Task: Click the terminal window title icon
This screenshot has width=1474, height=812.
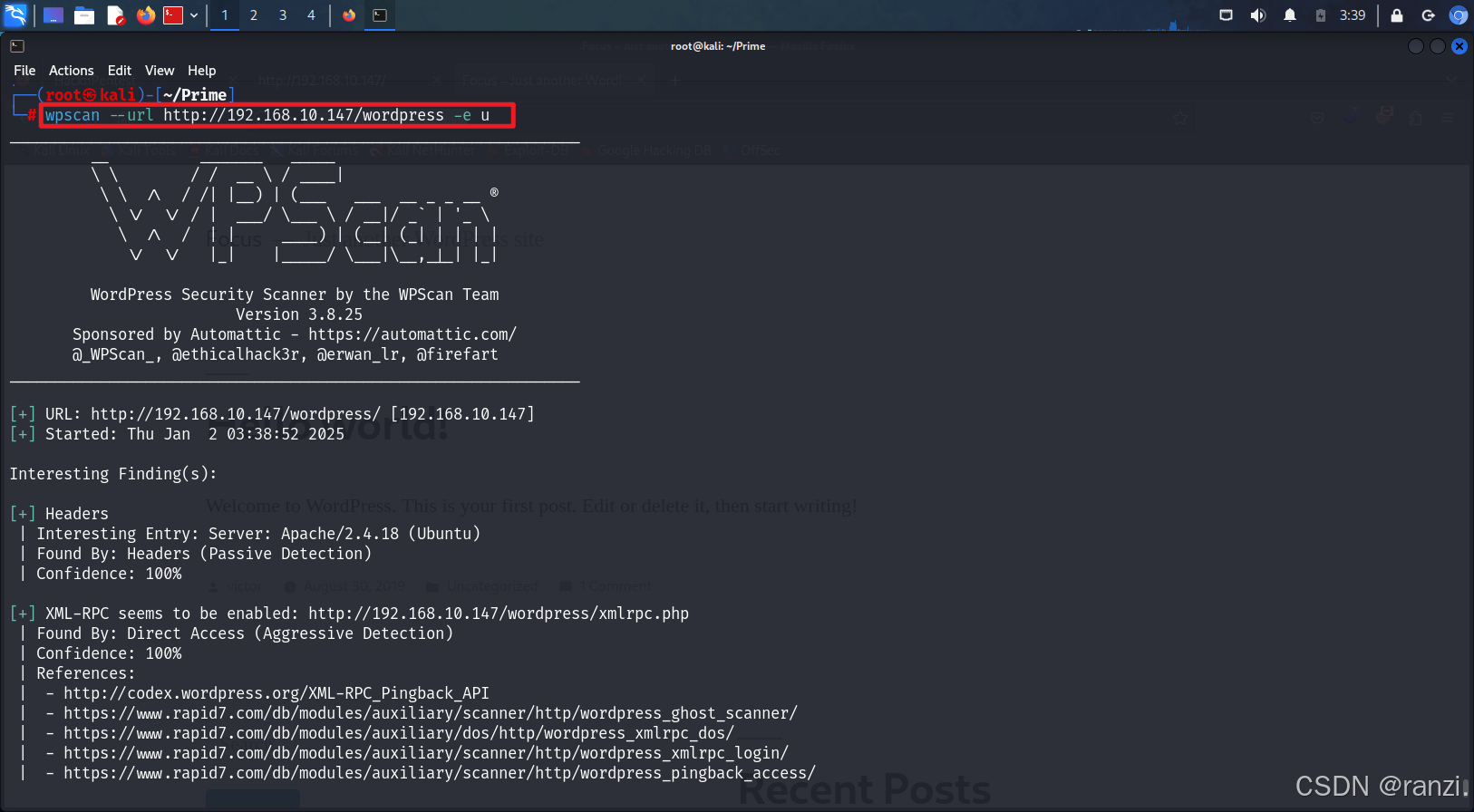Action: coord(17,46)
